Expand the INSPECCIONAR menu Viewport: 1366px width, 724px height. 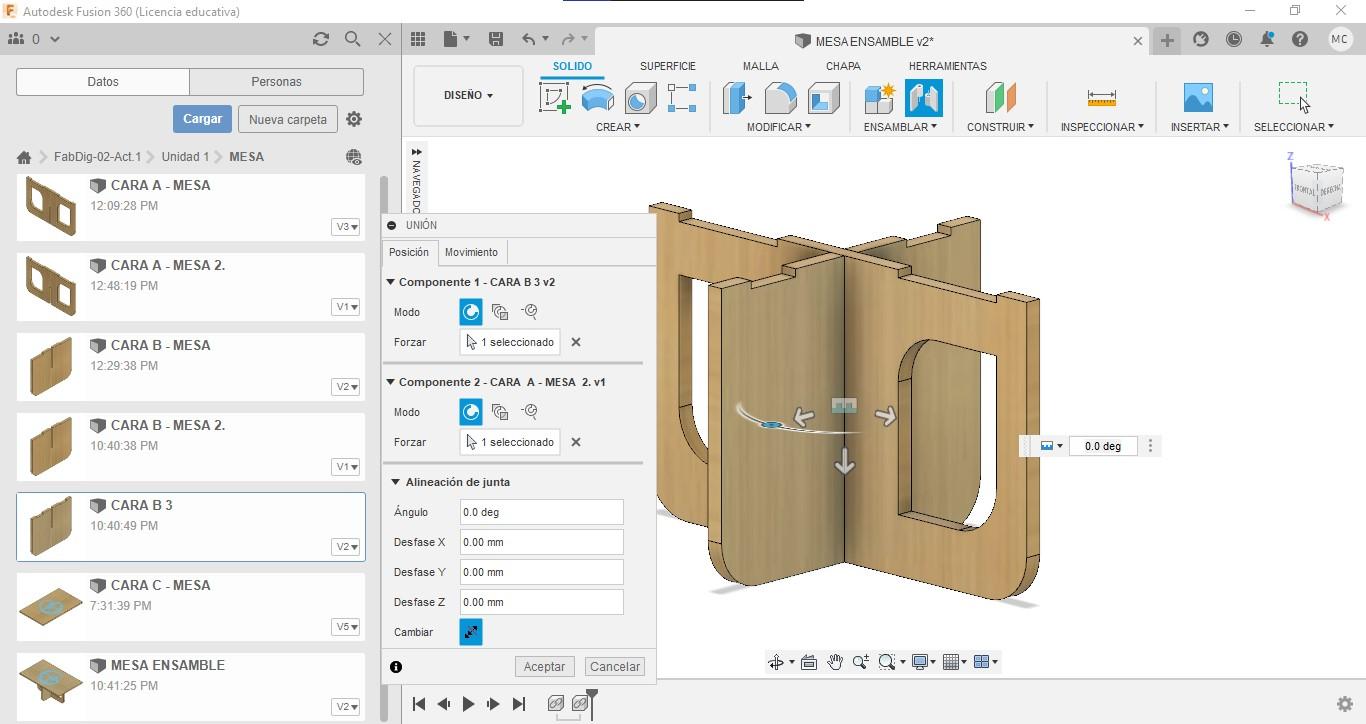click(1102, 127)
